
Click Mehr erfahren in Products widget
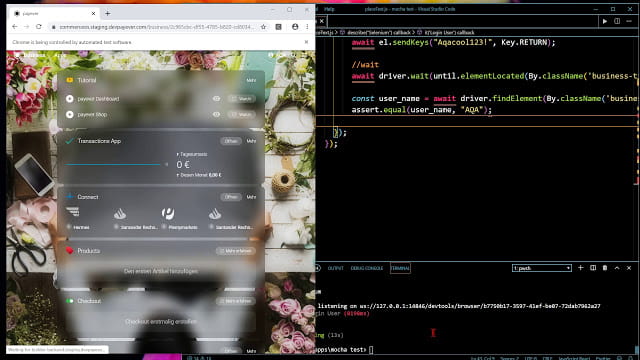(x=236, y=251)
